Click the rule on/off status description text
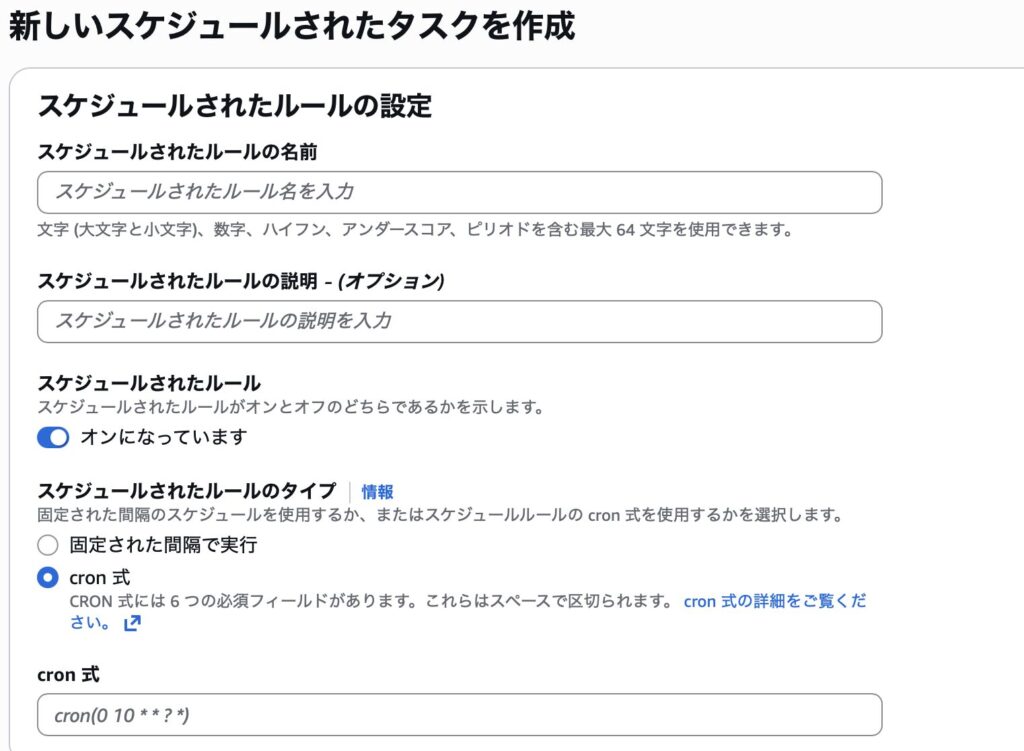The width and height of the screenshot is (1024, 751). coord(290,407)
